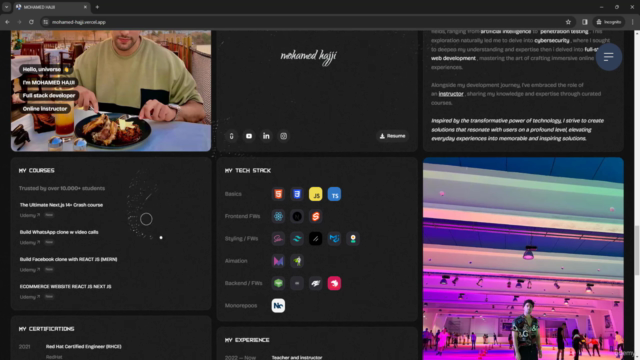This screenshot has width=640, height=360.
Task: Click the orange Svelte icon
Action: 316,216
